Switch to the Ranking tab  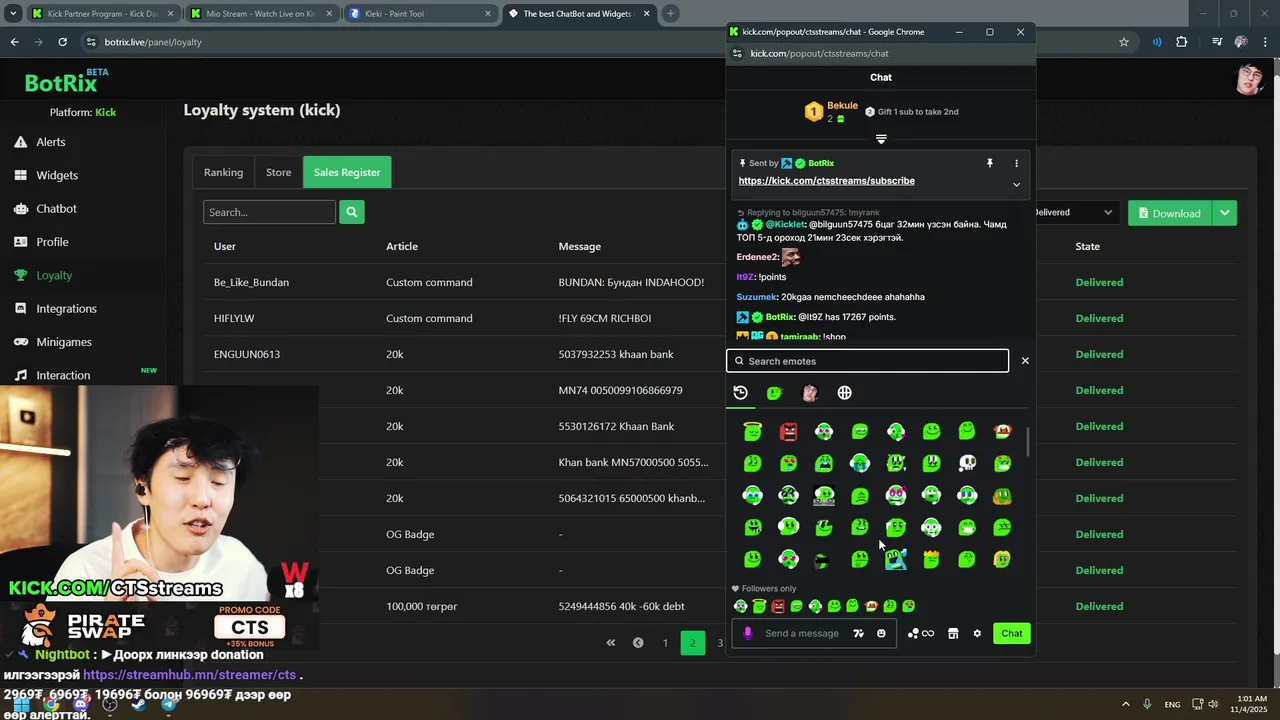(223, 172)
